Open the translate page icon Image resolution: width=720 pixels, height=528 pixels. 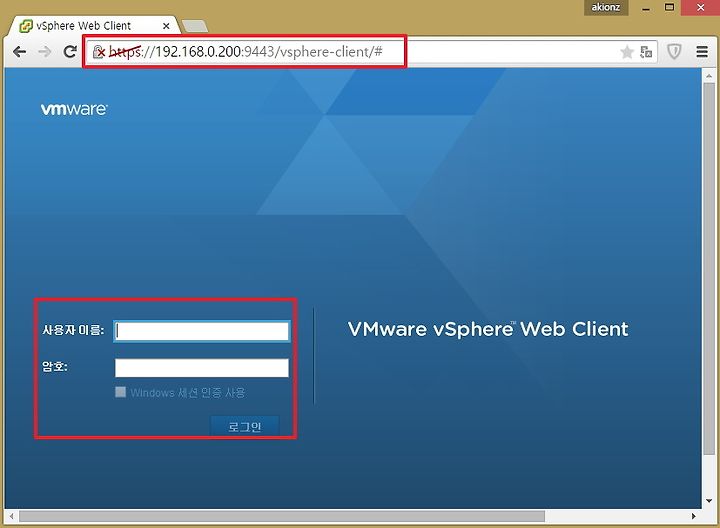click(x=647, y=52)
